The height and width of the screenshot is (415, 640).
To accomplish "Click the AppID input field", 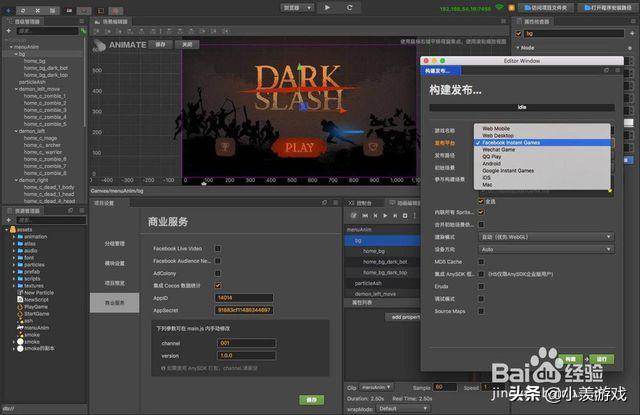I will [244, 298].
